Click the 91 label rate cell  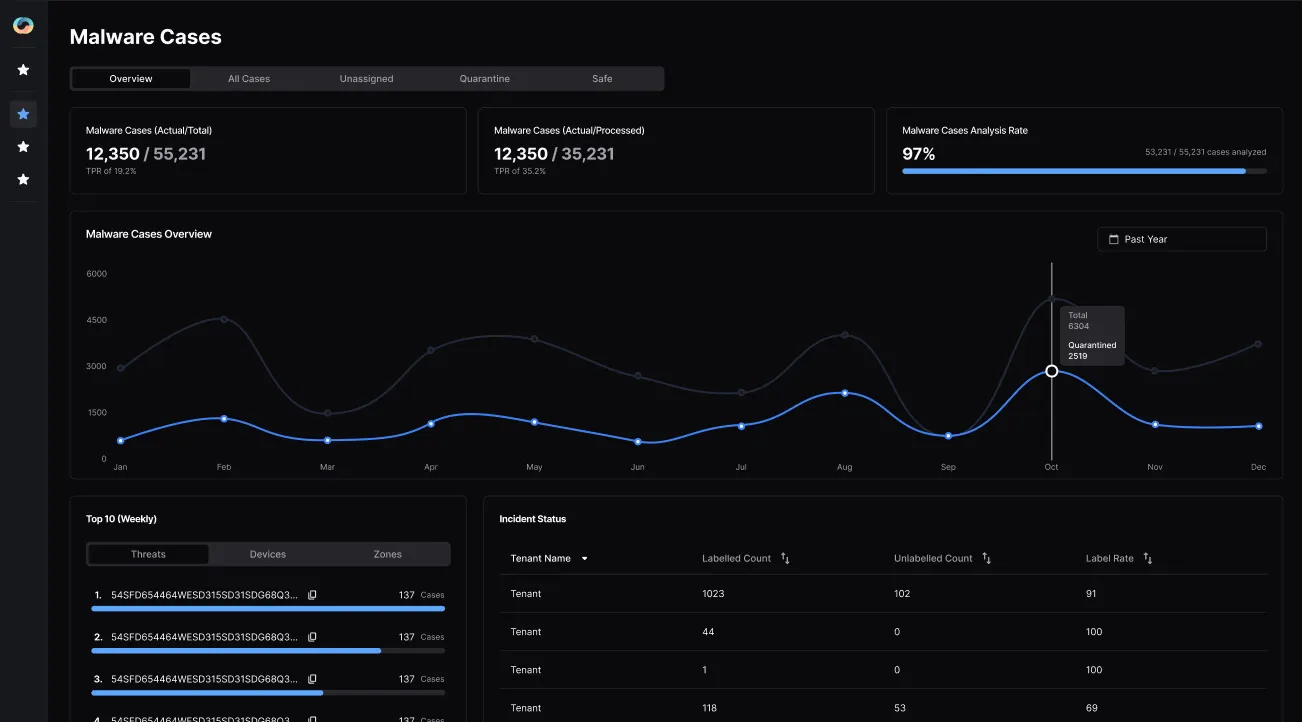tap(1091, 594)
